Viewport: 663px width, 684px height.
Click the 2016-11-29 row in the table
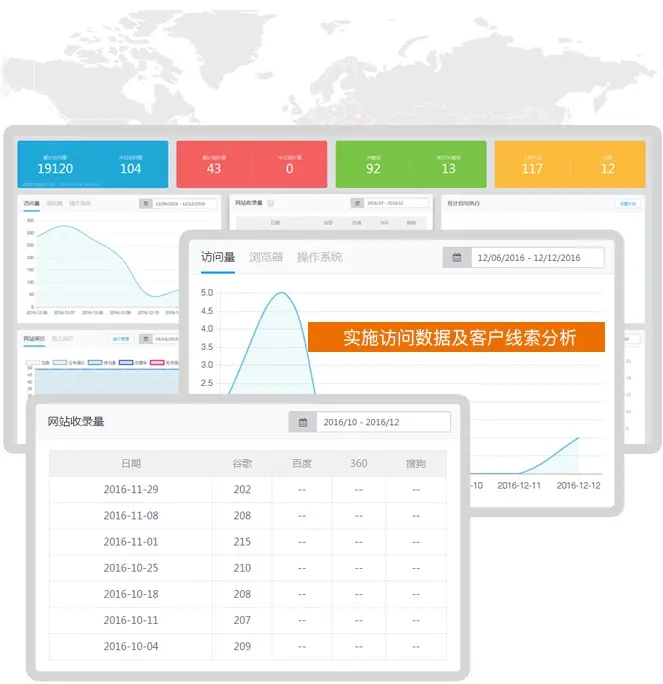tap(131, 490)
